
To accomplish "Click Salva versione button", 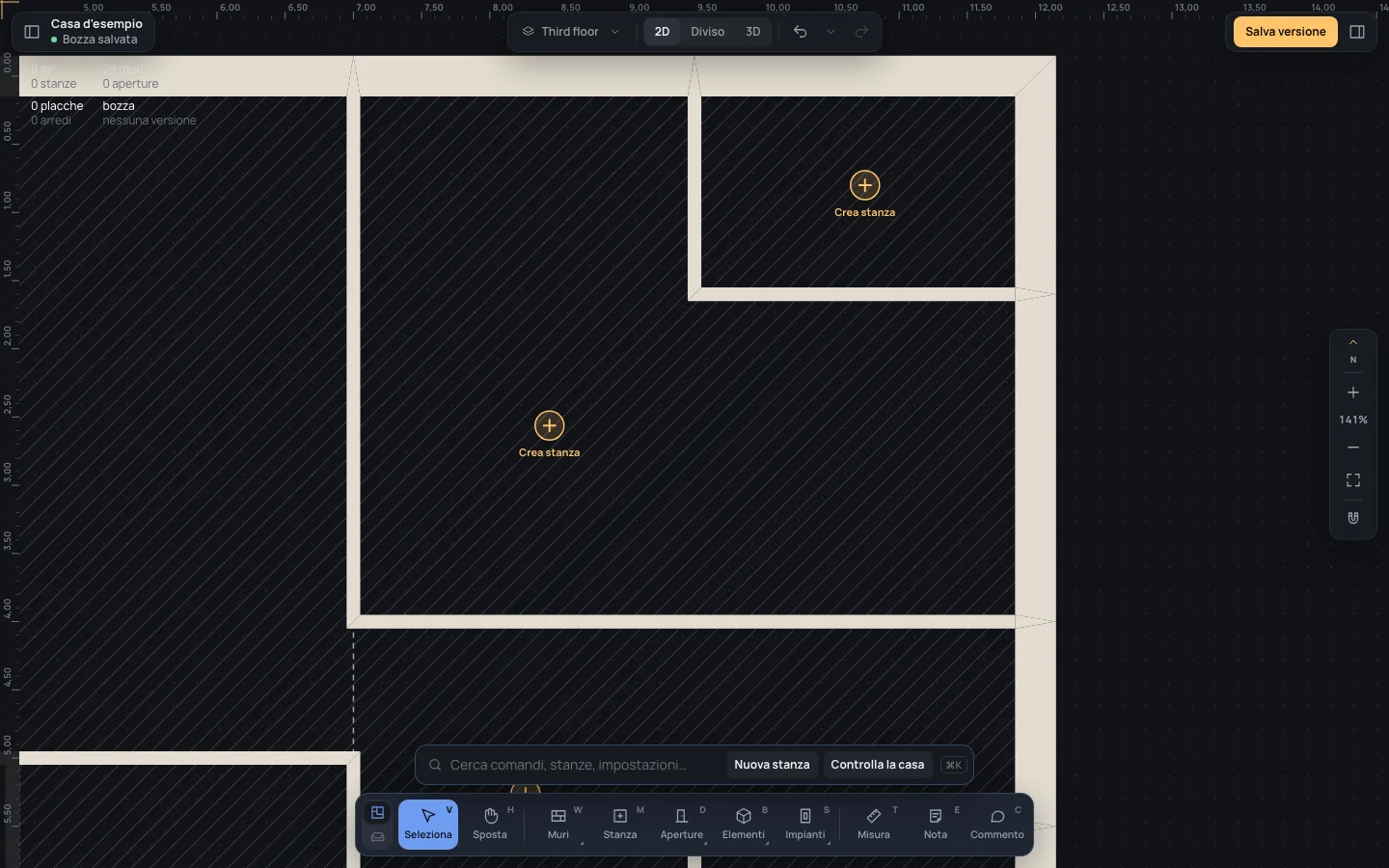I will (1286, 32).
